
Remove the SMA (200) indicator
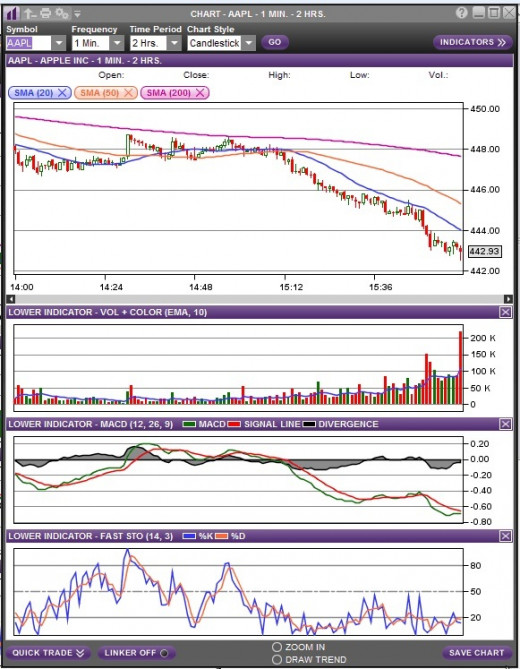click(x=200, y=93)
